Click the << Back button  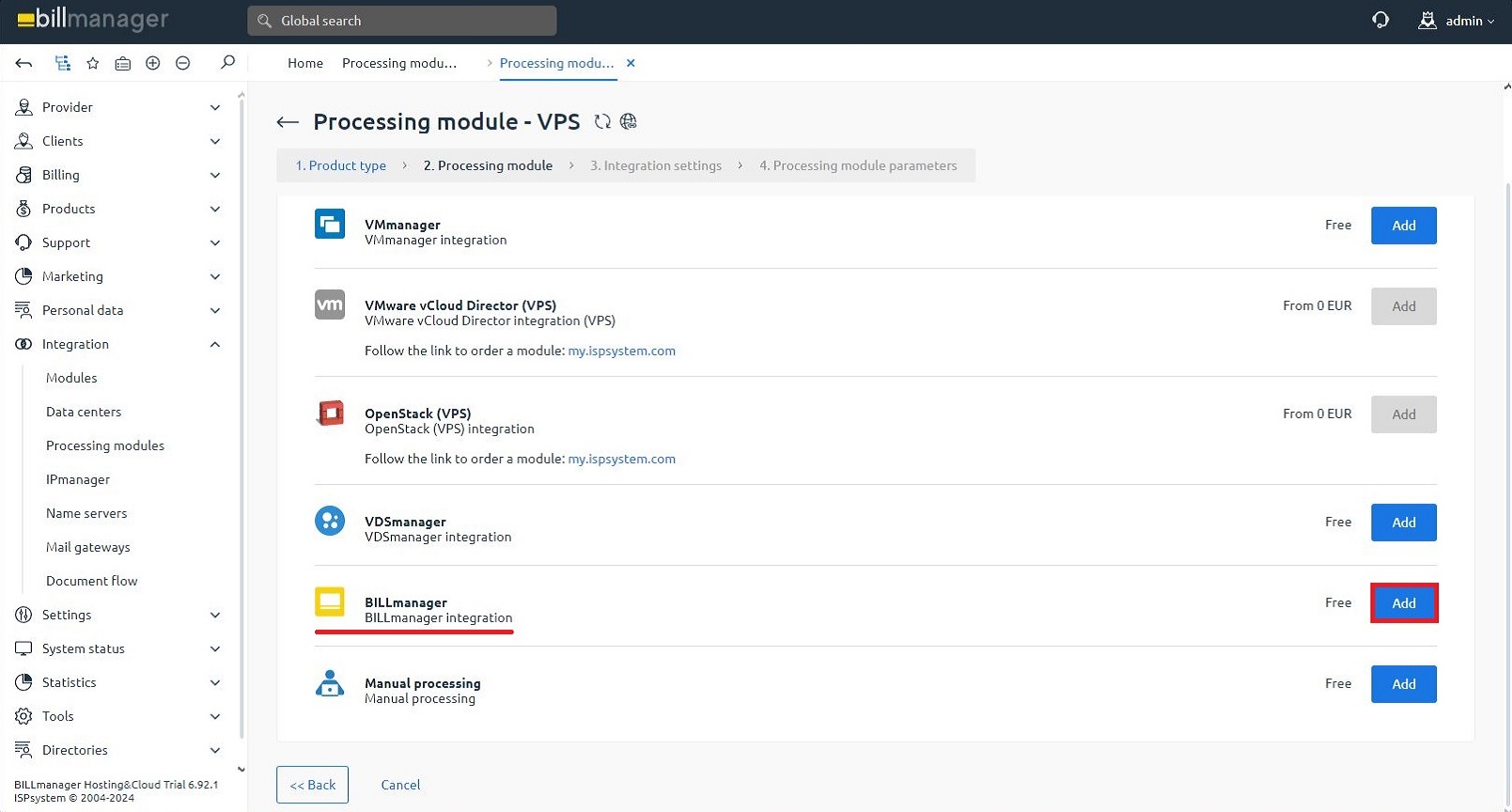point(312,785)
